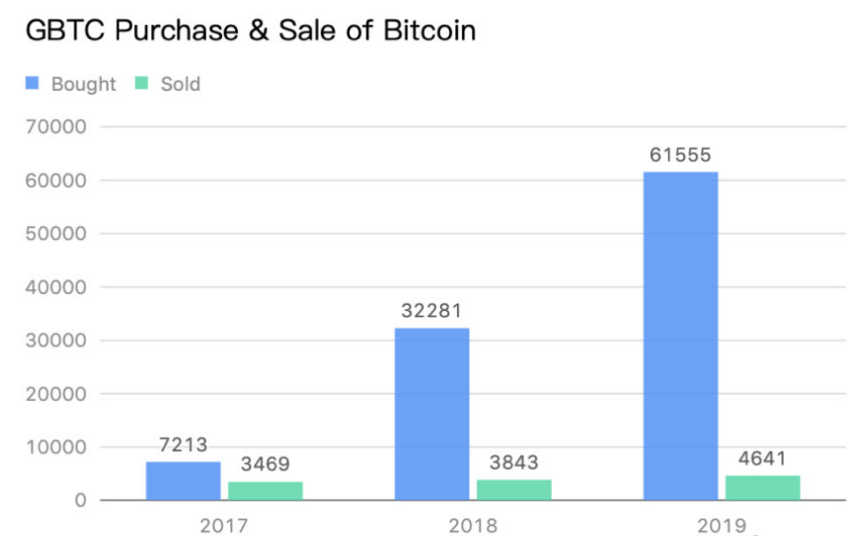Select the 2017 Bought blue bar
865x536 pixels.
click(183, 481)
